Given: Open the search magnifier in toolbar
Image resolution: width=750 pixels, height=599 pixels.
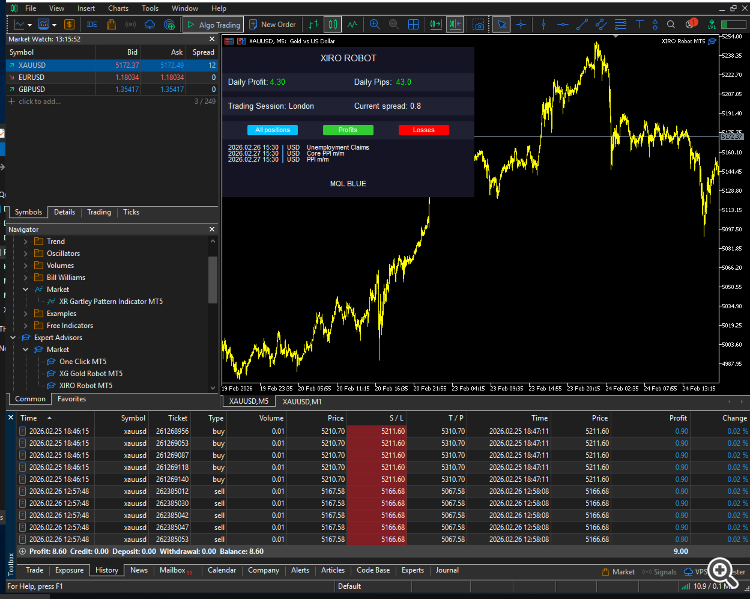Looking at the screenshot, I should point(671,24).
